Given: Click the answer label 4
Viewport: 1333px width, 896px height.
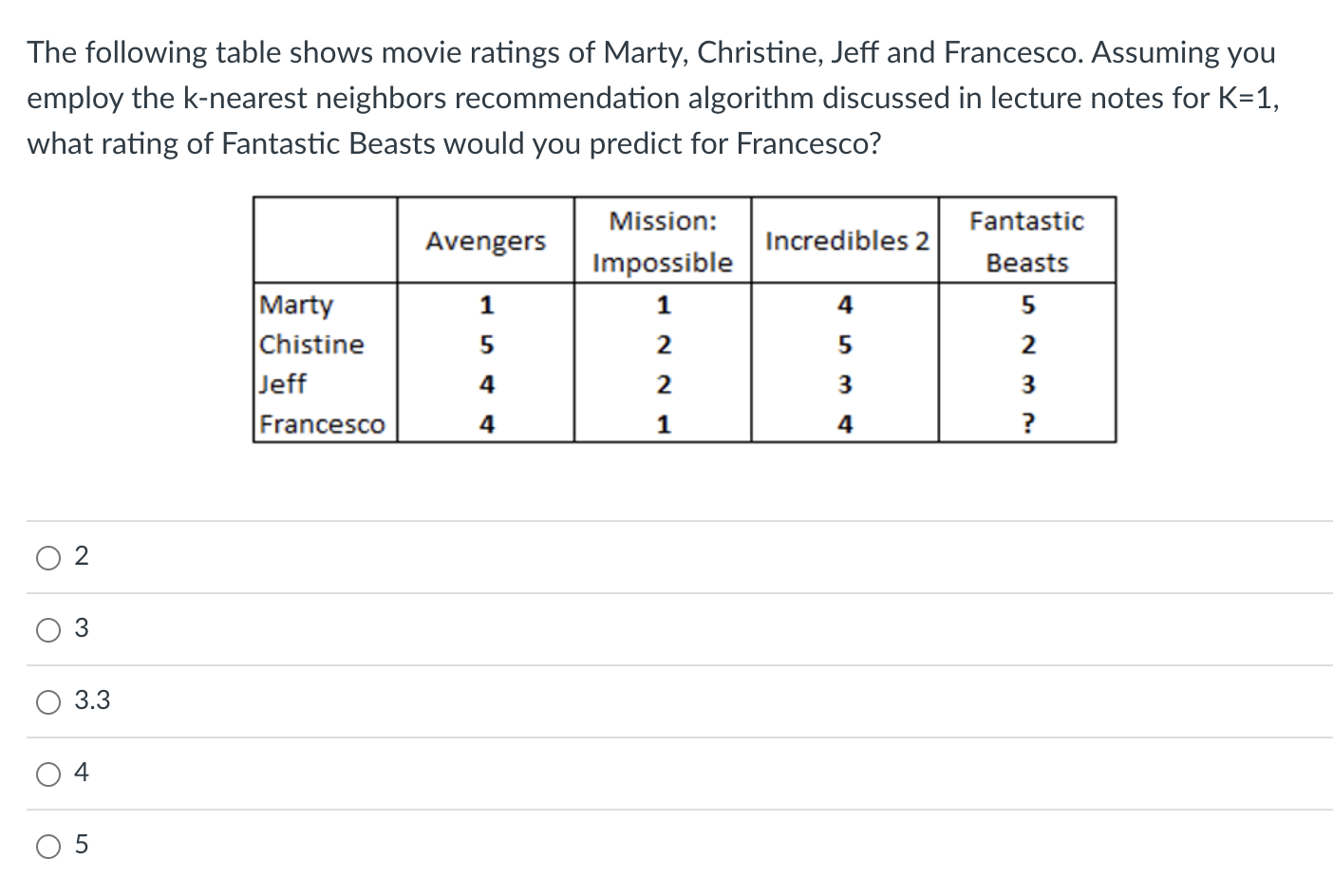Looking at the screenshot, I should (x=81, y=774).
